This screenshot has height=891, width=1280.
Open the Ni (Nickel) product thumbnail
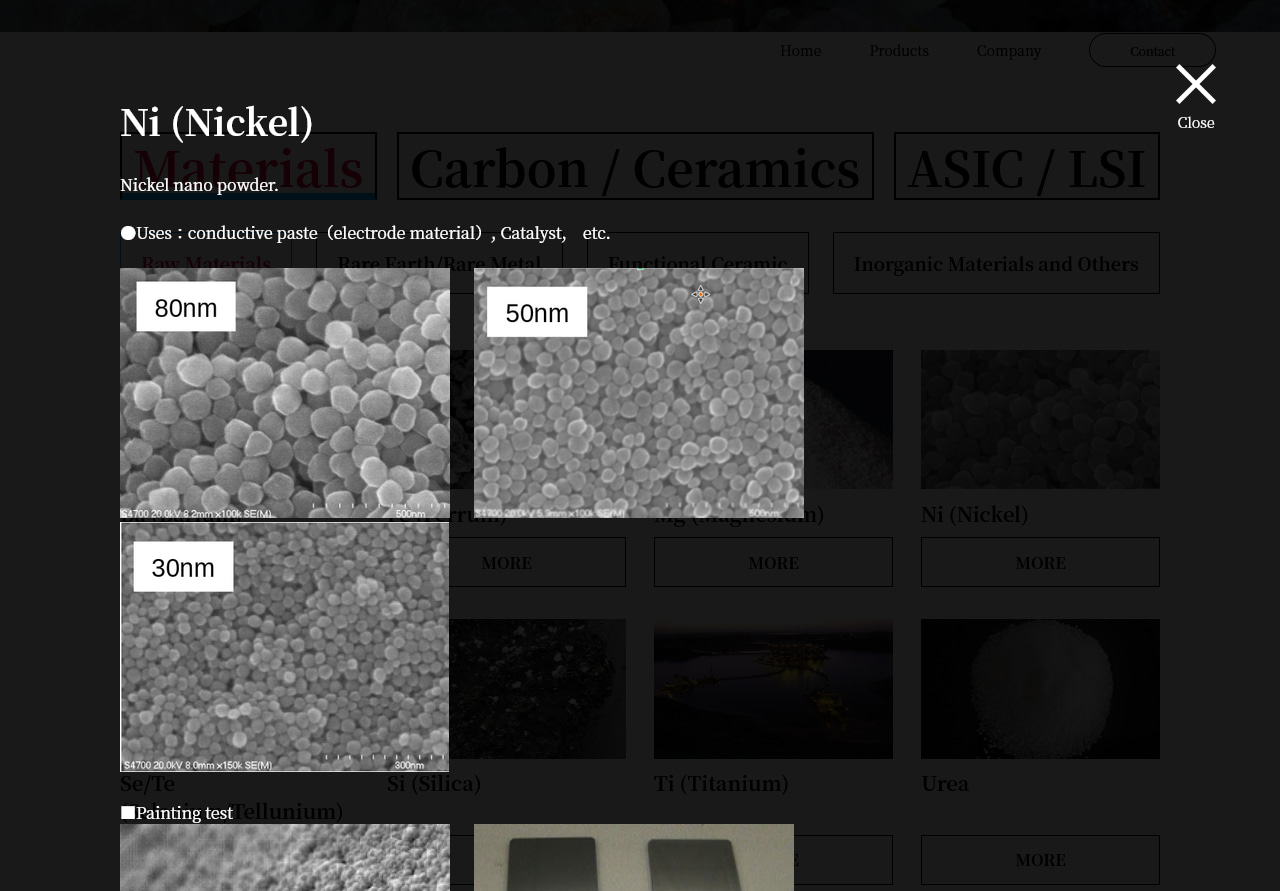(x=1040, y=419)
